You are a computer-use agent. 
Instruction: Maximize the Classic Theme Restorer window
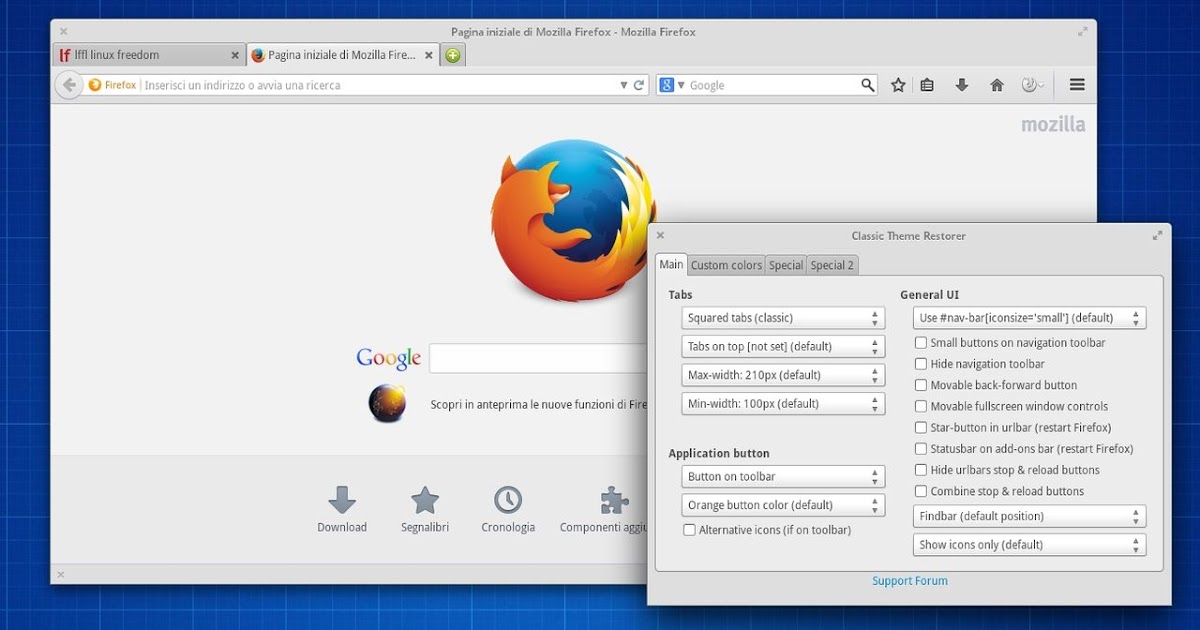coord(1157,236)
